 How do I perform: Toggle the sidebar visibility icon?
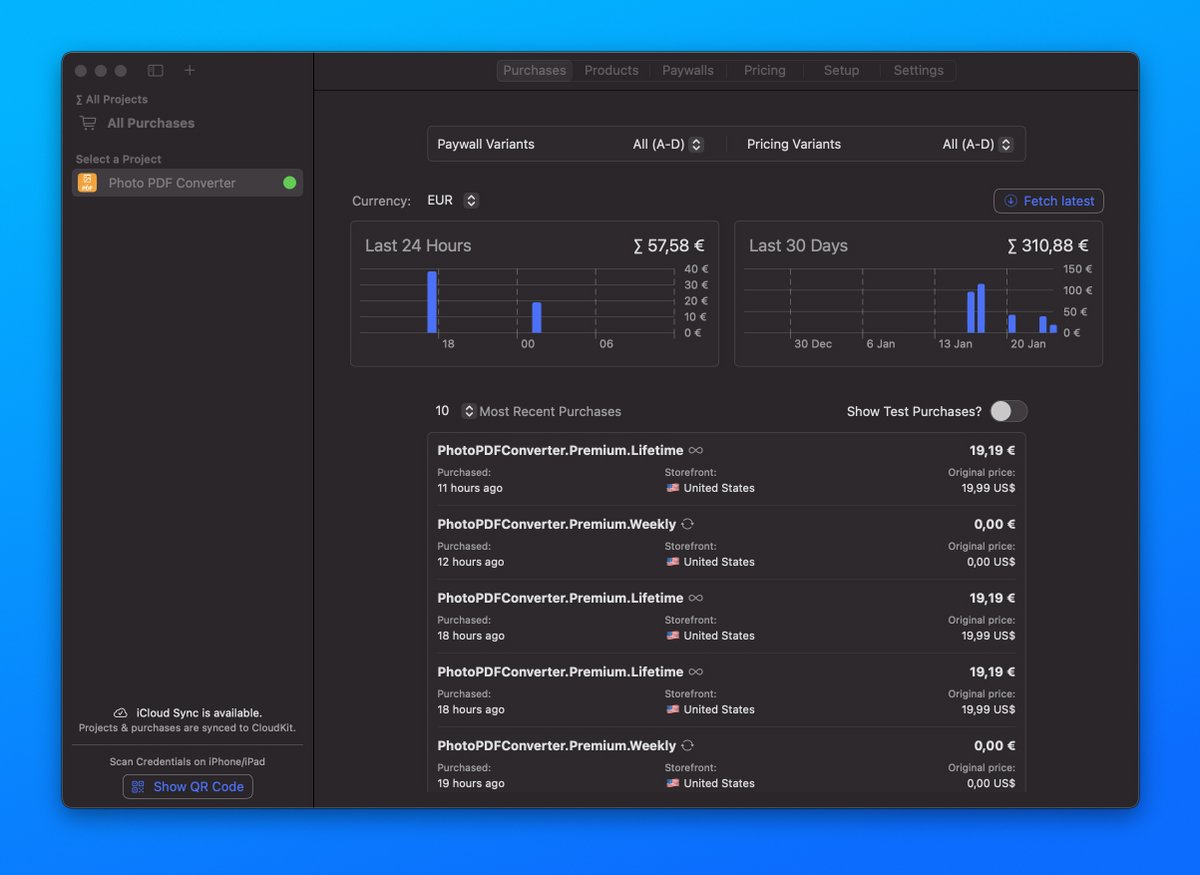[155, 71]
